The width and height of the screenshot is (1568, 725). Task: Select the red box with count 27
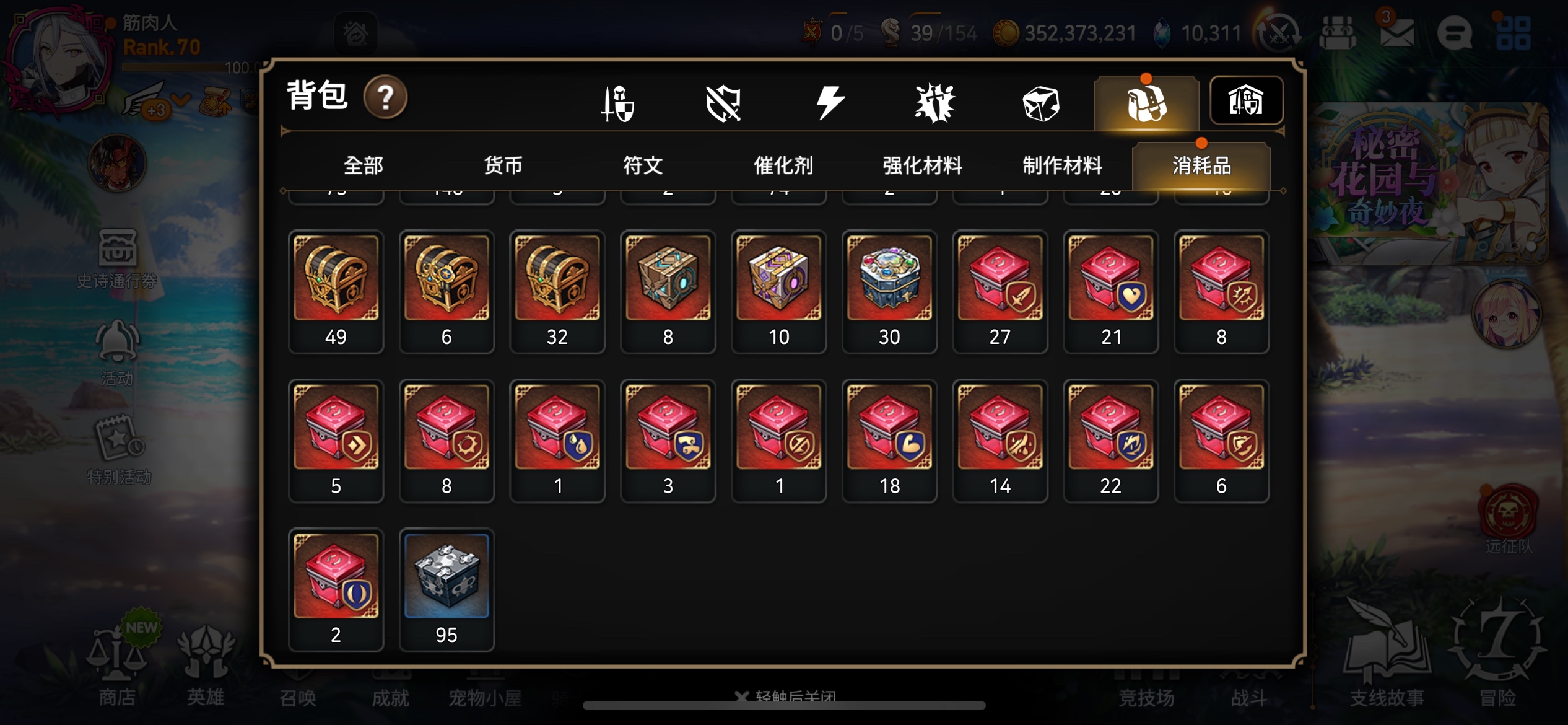[1000, 292]
